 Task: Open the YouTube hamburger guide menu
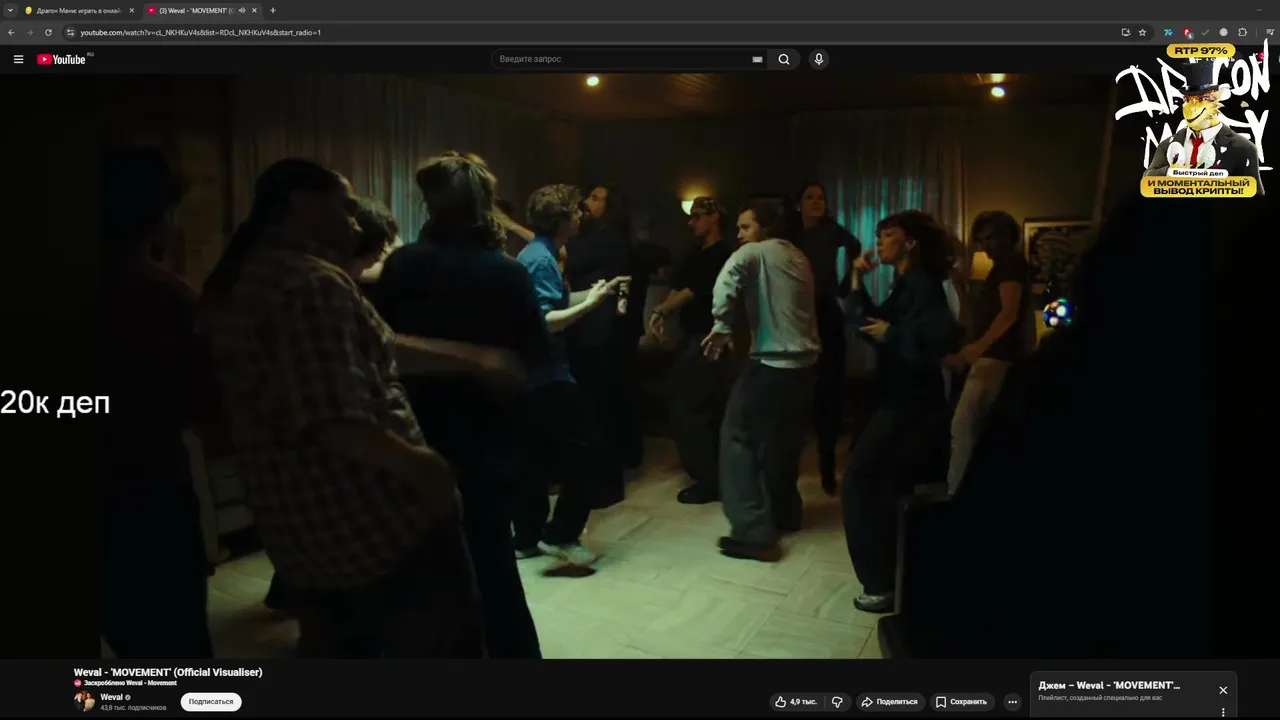click(x=18, y=59)
